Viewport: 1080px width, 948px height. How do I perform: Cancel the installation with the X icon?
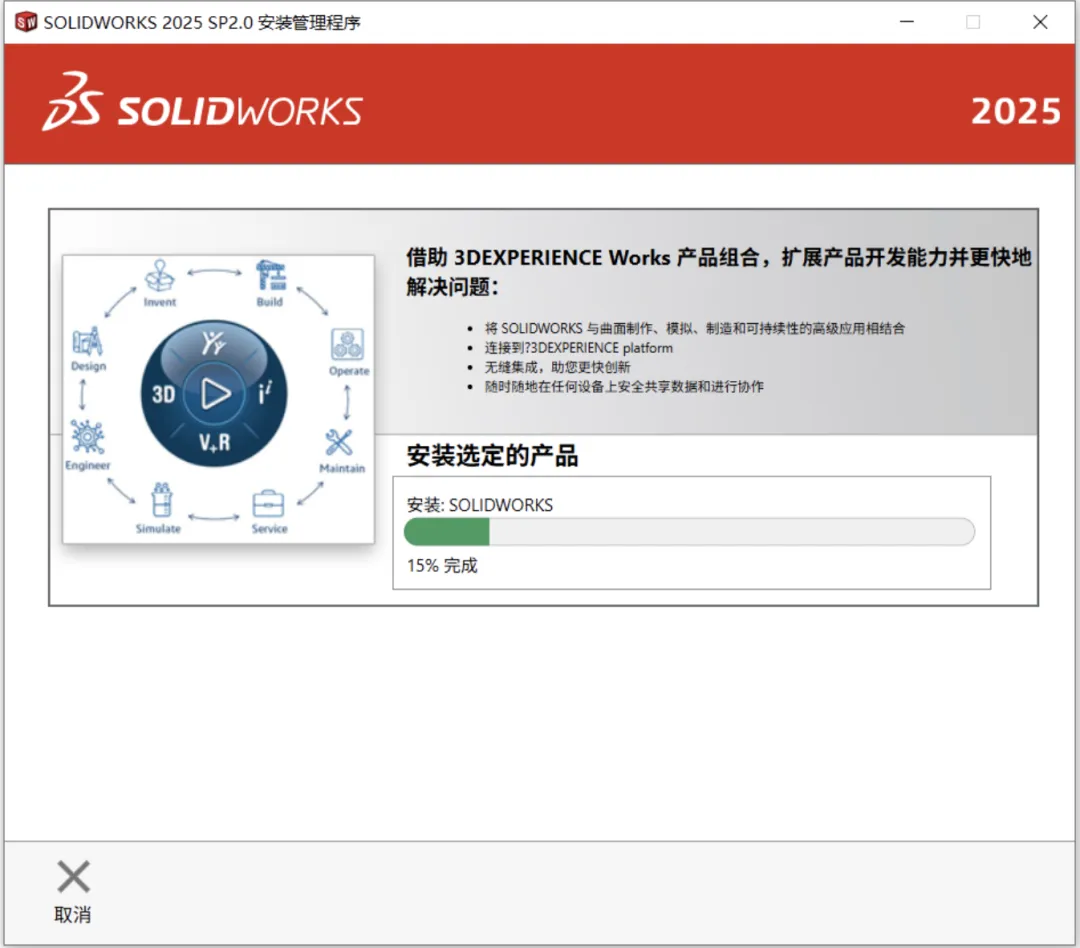[x=73, y=876]
